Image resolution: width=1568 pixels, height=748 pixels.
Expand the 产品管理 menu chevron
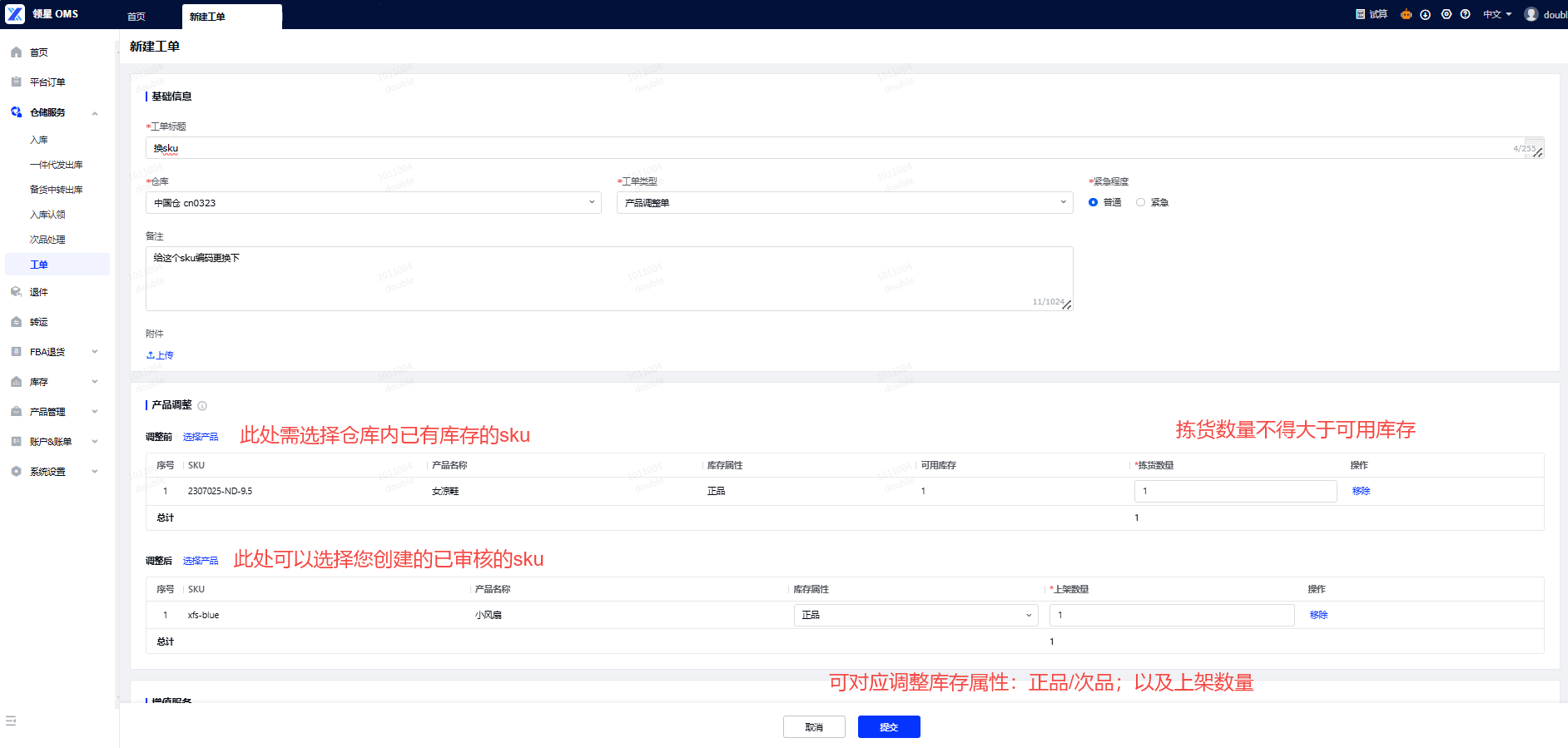pos(95,412)
